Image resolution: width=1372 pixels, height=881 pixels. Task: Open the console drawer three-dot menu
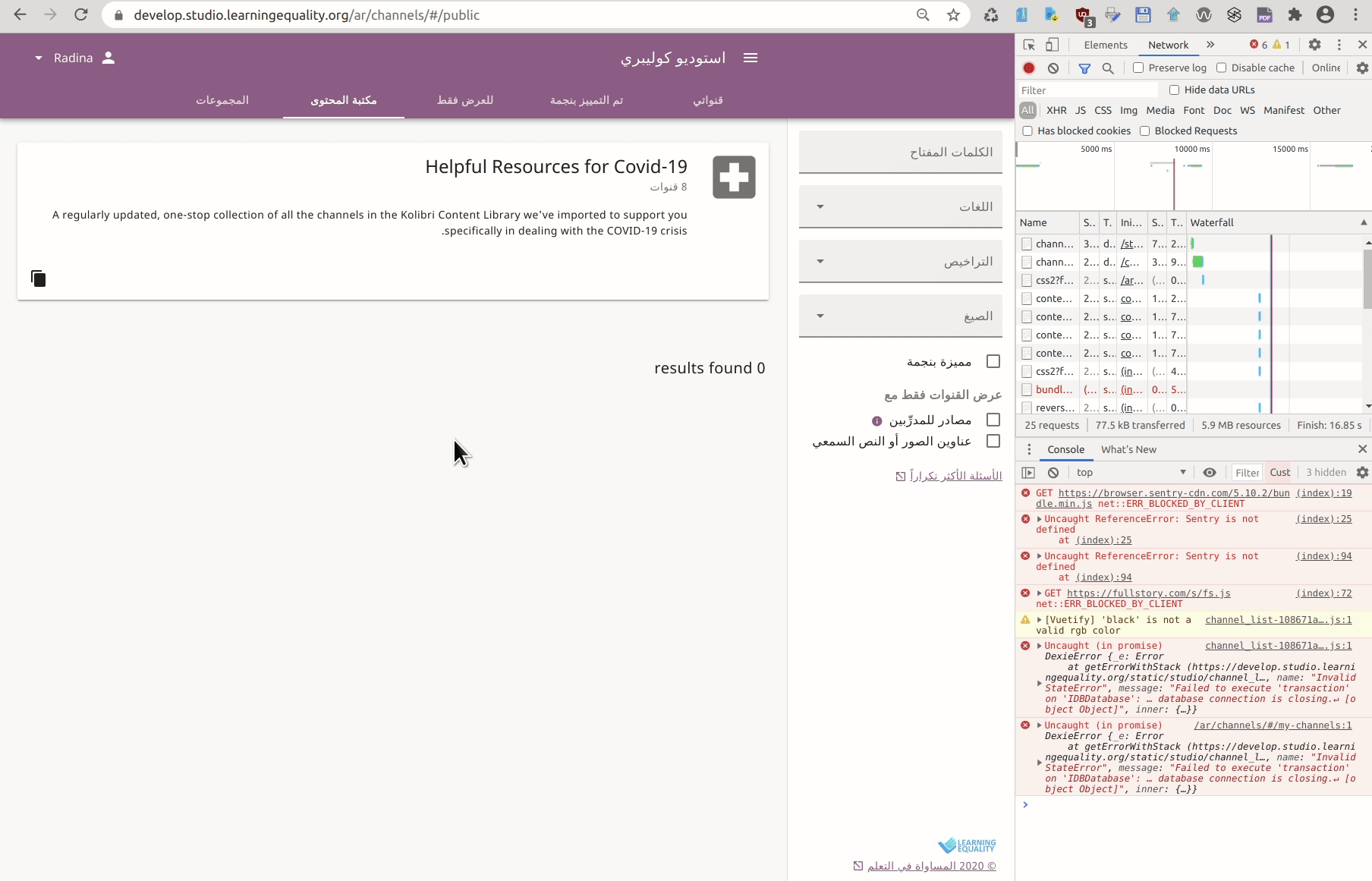(1029, 449)
